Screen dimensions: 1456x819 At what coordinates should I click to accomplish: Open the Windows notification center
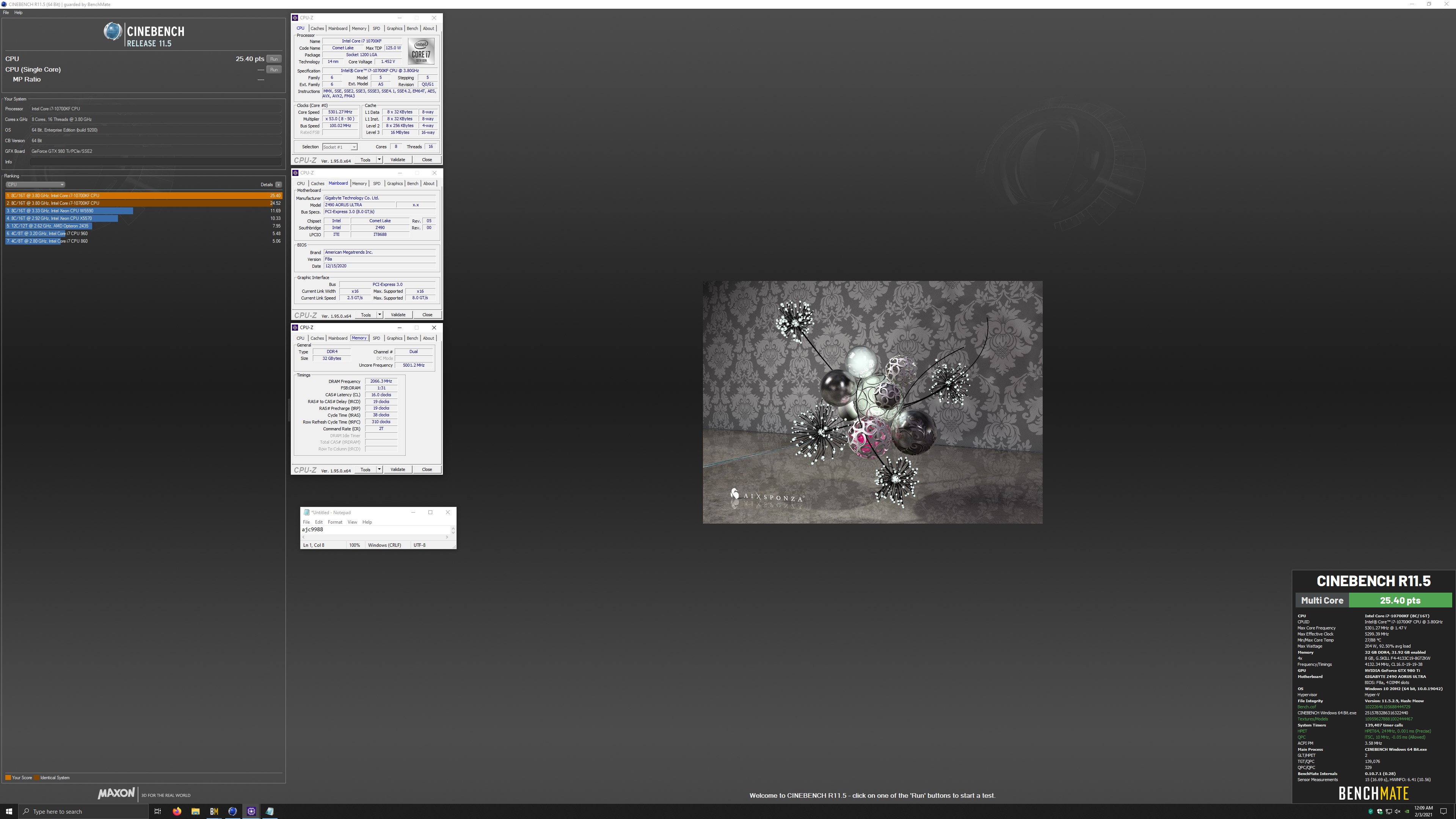click(x=1443, y=812)
